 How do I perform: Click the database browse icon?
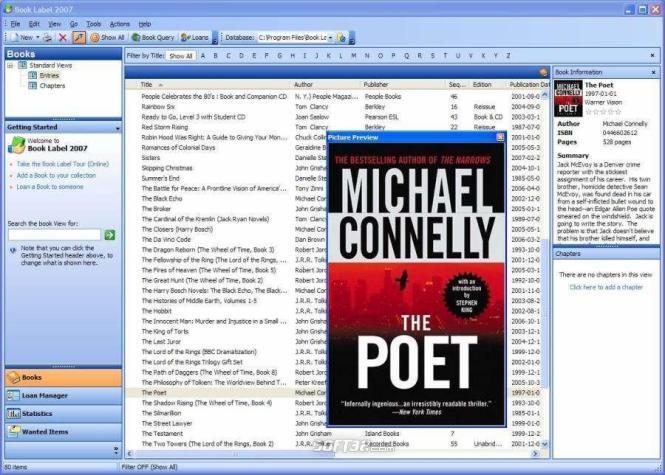click(x=341, y=38)
